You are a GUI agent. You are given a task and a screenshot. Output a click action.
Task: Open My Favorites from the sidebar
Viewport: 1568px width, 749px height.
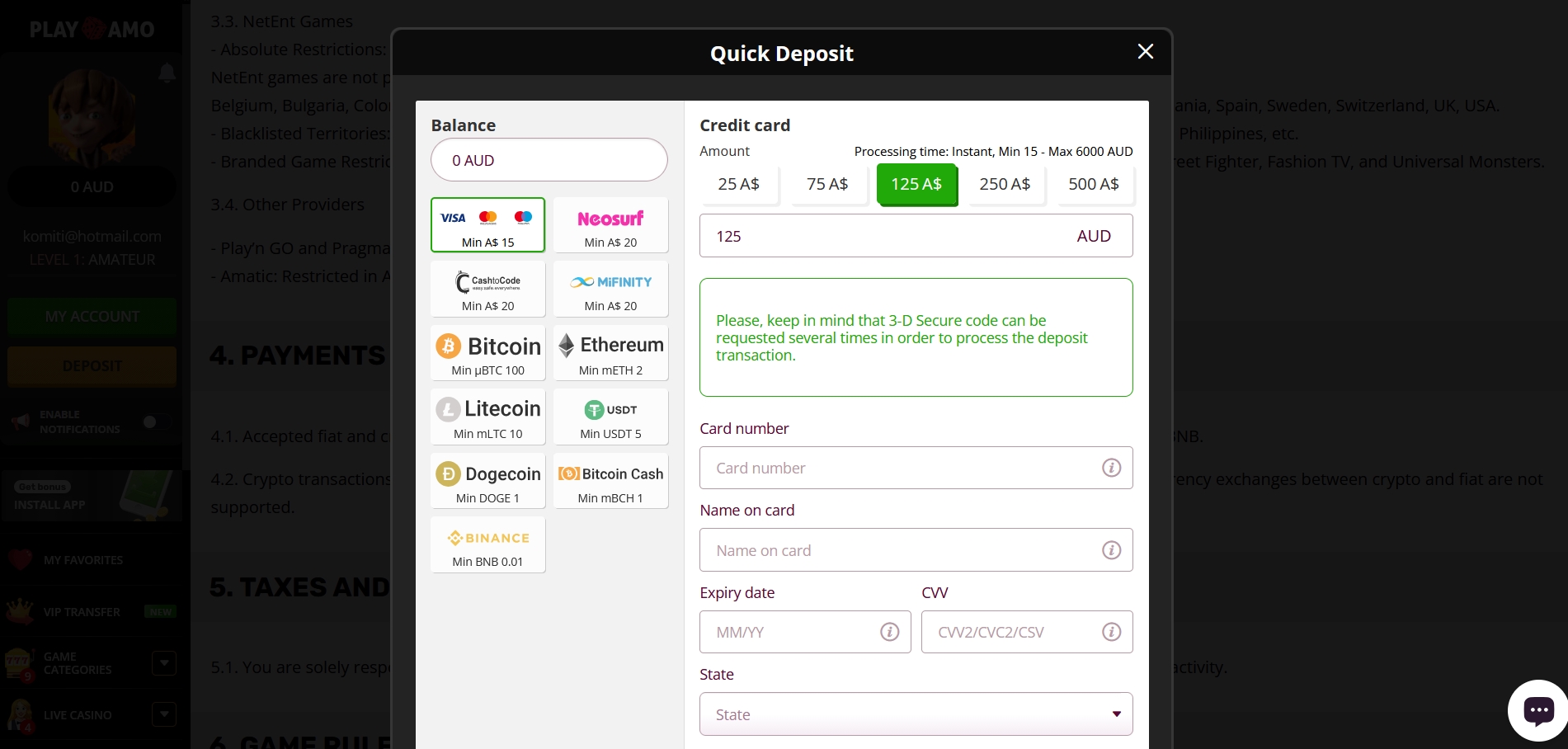tap(82, 559)
